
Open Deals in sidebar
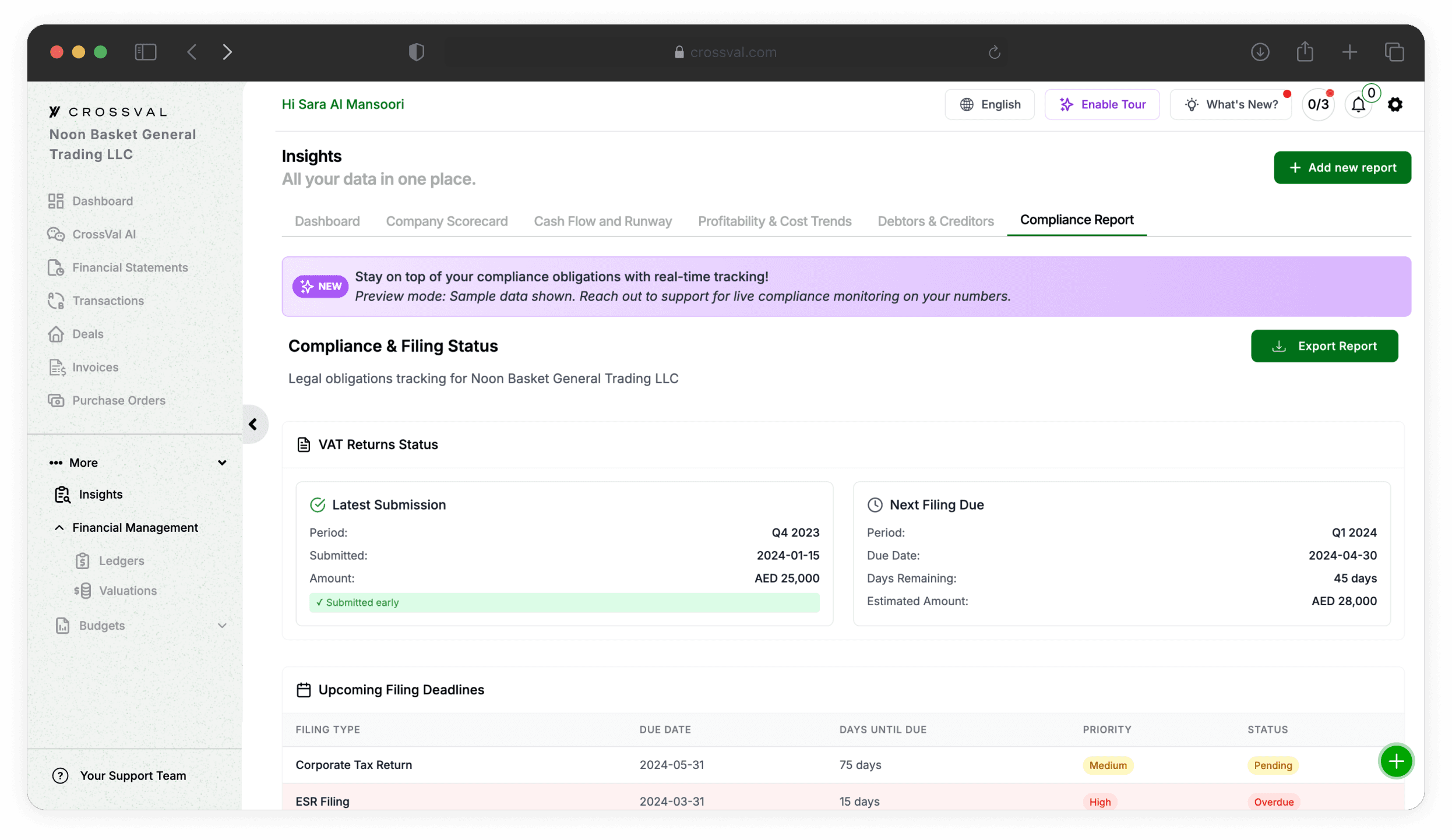[x=76, y=334]
